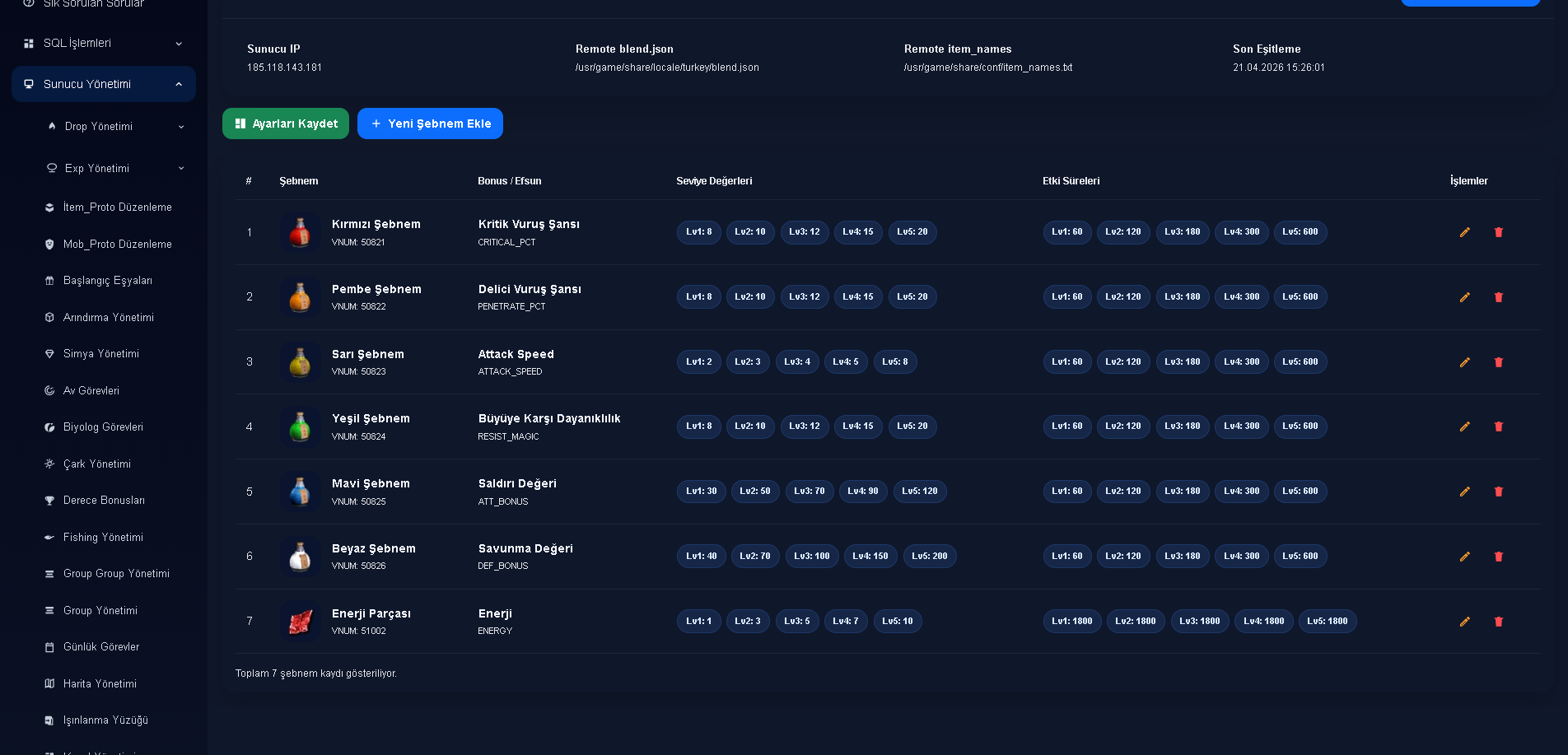
Task: Edit the Sarı Şebnem entry
Action: click(1464, 362)
